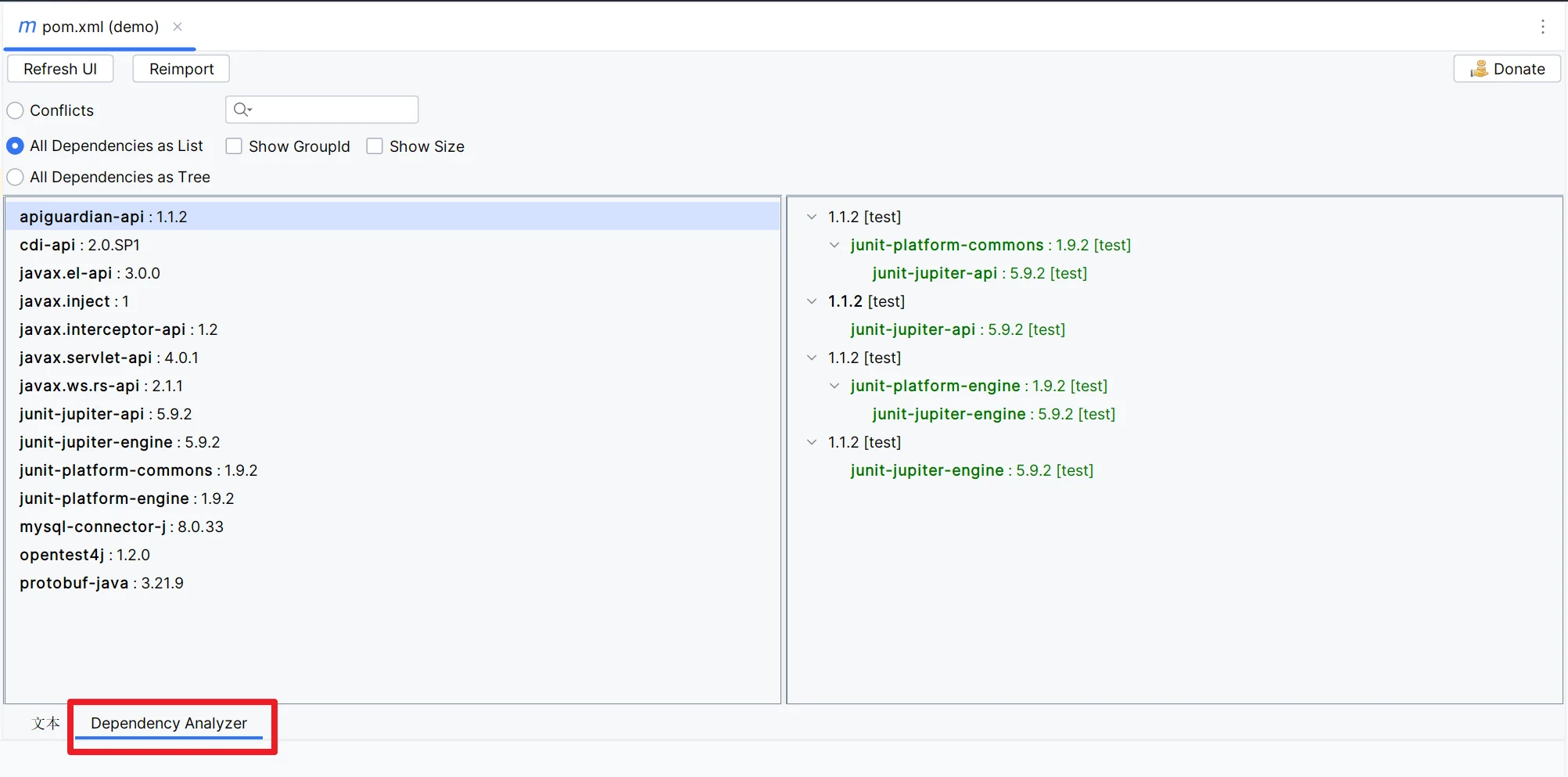Collapse the junit-platform-engine tree node

point(834,386)
